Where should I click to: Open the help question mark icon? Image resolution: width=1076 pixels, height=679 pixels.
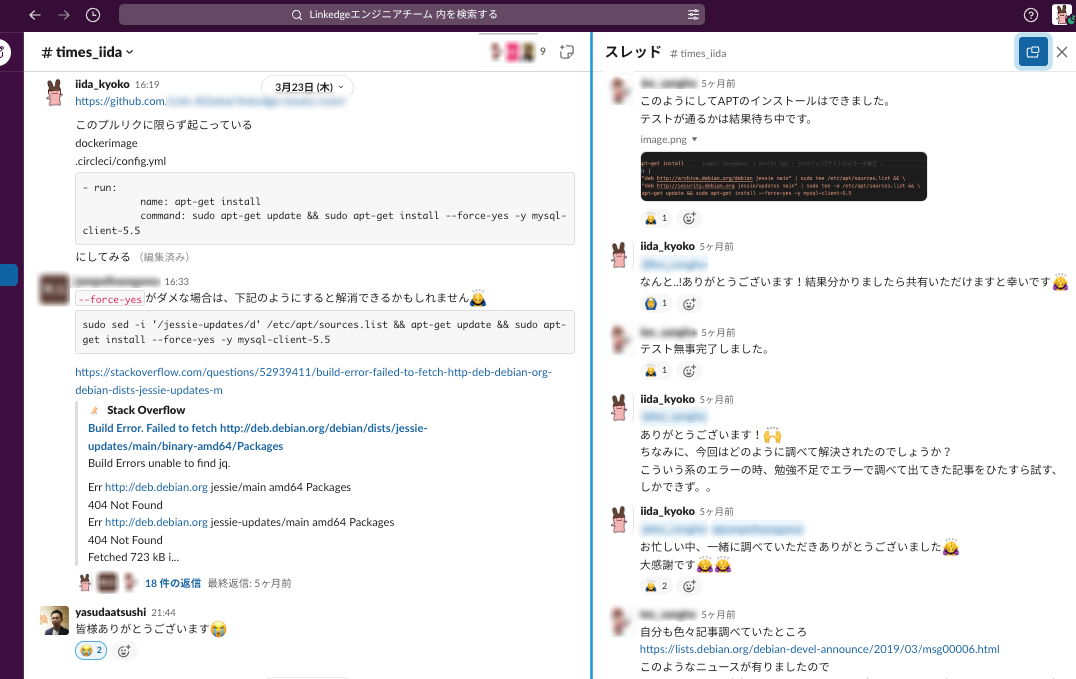pyautogui.click(x=1031, y=14)
